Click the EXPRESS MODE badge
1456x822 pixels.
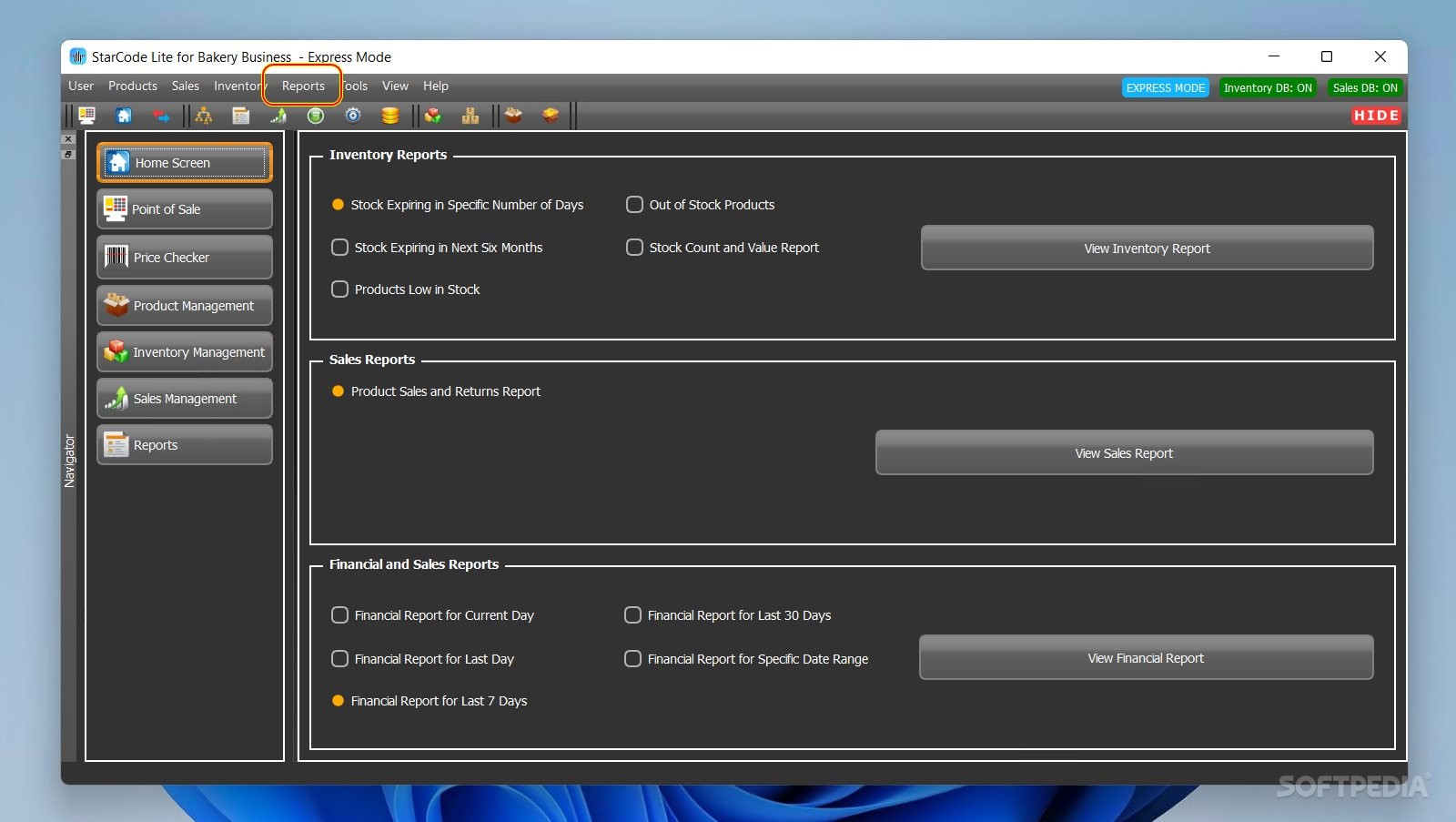(1166, 87)
